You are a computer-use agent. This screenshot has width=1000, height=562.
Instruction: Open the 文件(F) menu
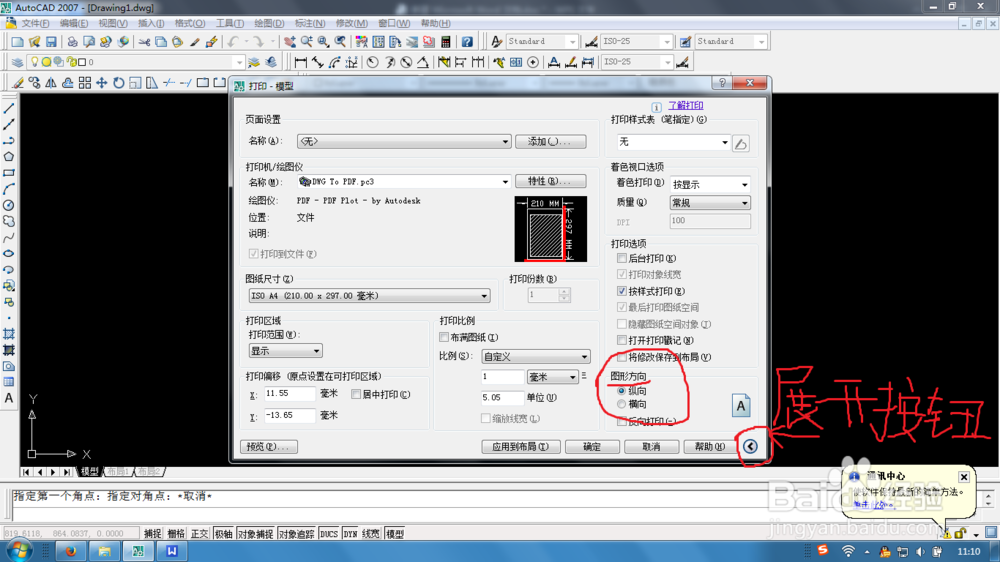(35, 24)
